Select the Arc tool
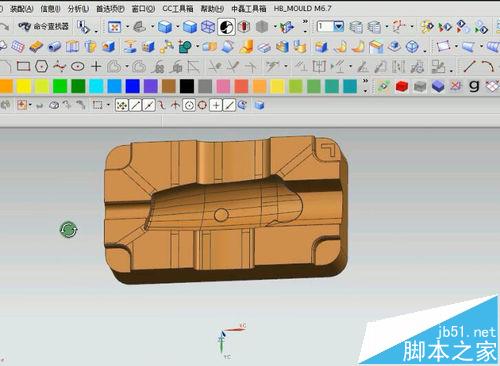500x366 pixels. coord(488,66)
